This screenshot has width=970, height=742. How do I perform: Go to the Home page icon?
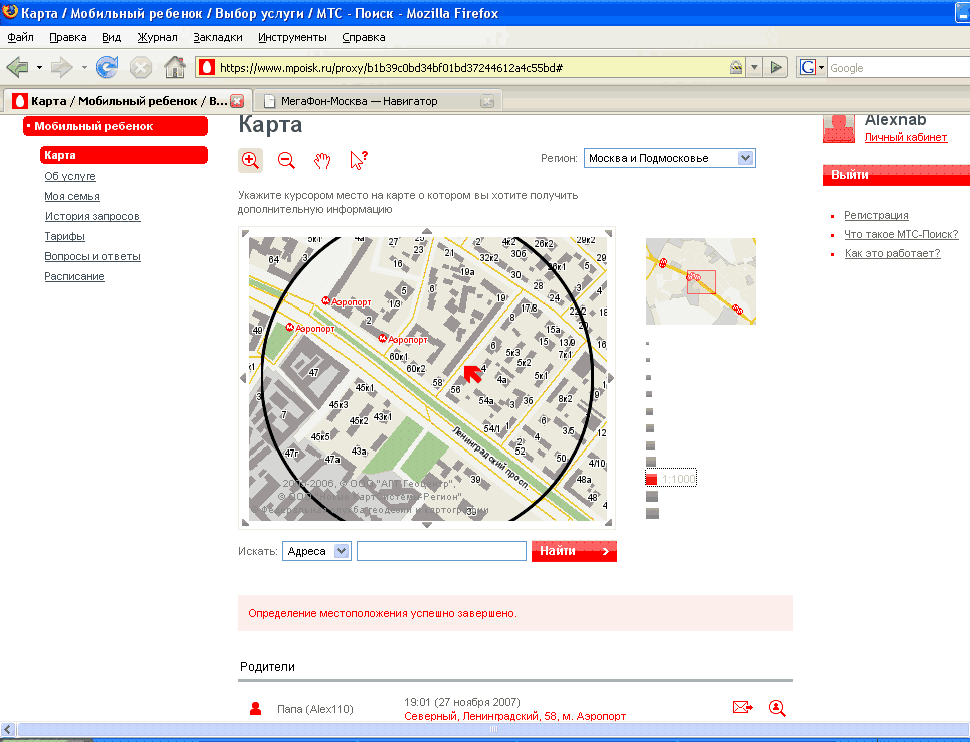[175, 67]
